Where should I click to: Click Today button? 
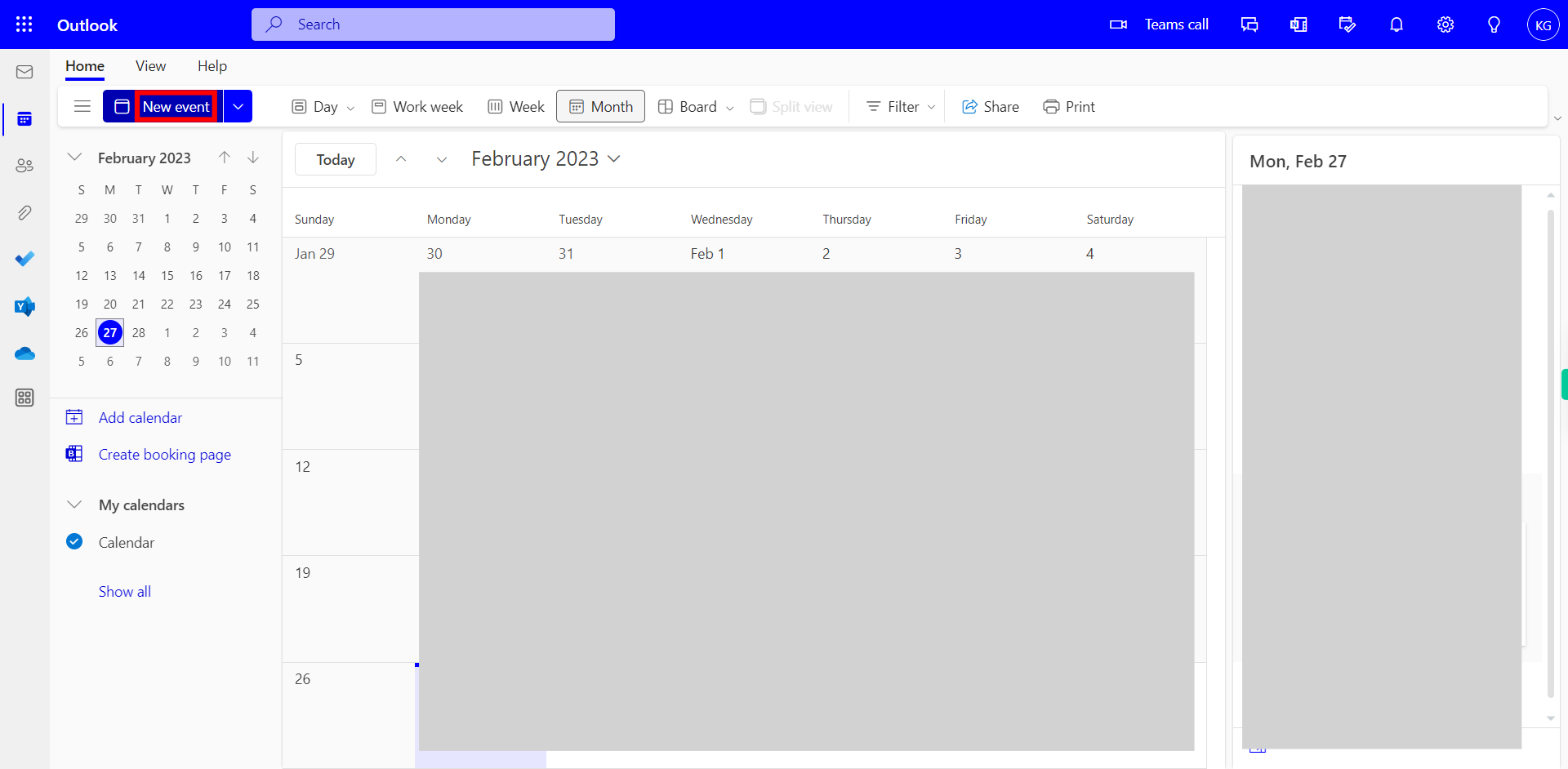click(336, 159)
